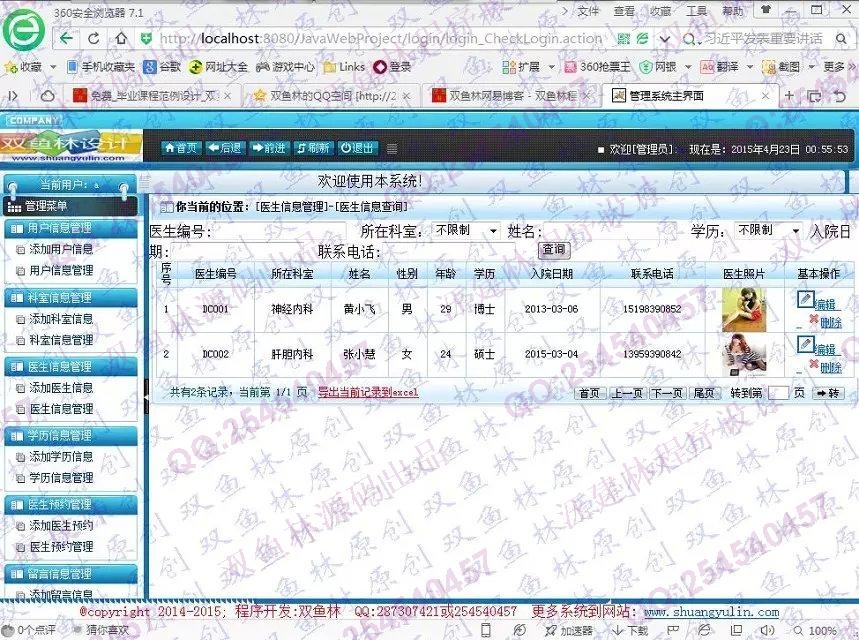Open 谷歌 bookmark
Viewport: 859px width, 640px height.
pyautogui.click(x=162, y=67)
